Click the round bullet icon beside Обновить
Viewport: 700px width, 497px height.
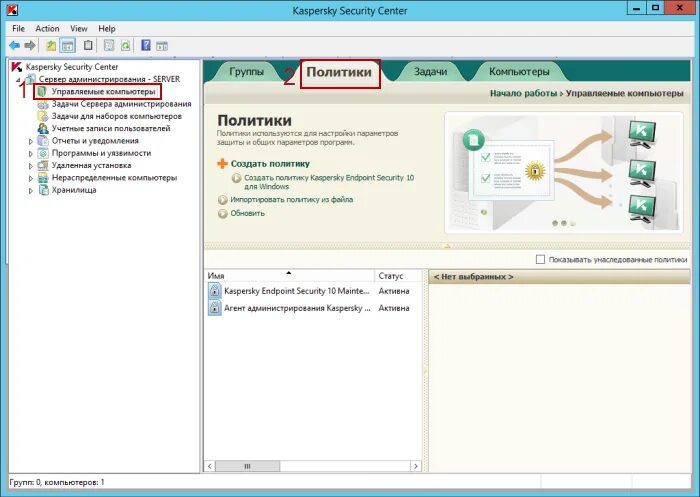[223, 213]
